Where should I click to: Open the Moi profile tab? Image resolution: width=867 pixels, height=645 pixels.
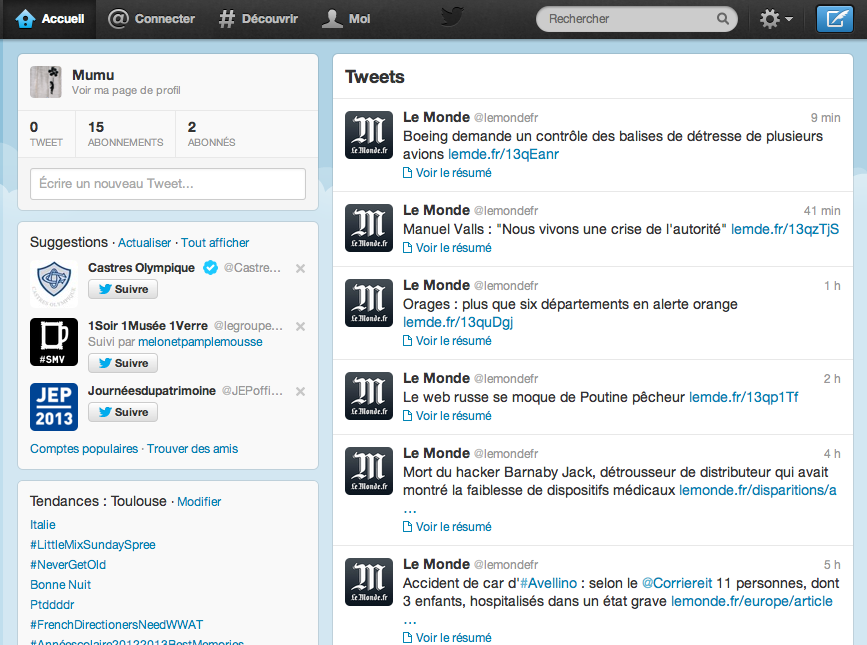[346, 19]
